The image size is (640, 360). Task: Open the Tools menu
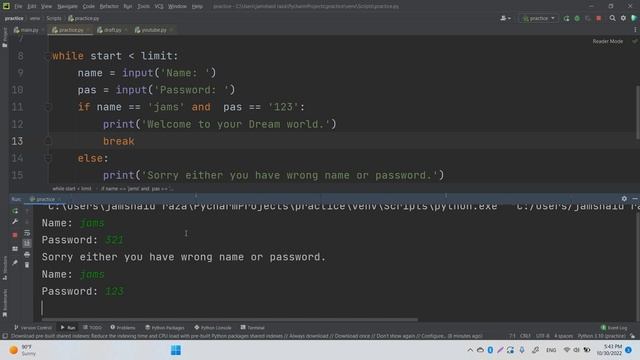click(x=143, y=7)
